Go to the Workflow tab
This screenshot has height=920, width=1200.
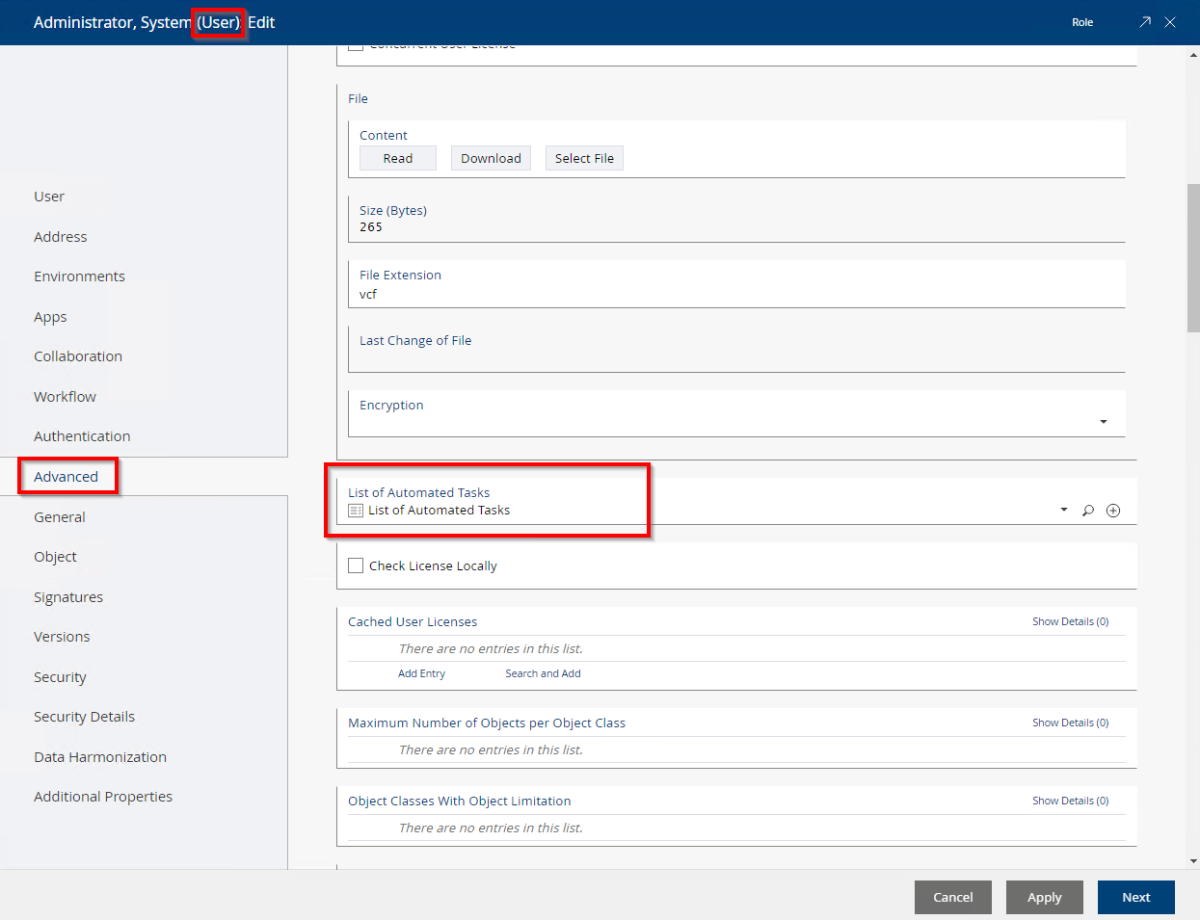pyautogui.click(x=65, y=397)
